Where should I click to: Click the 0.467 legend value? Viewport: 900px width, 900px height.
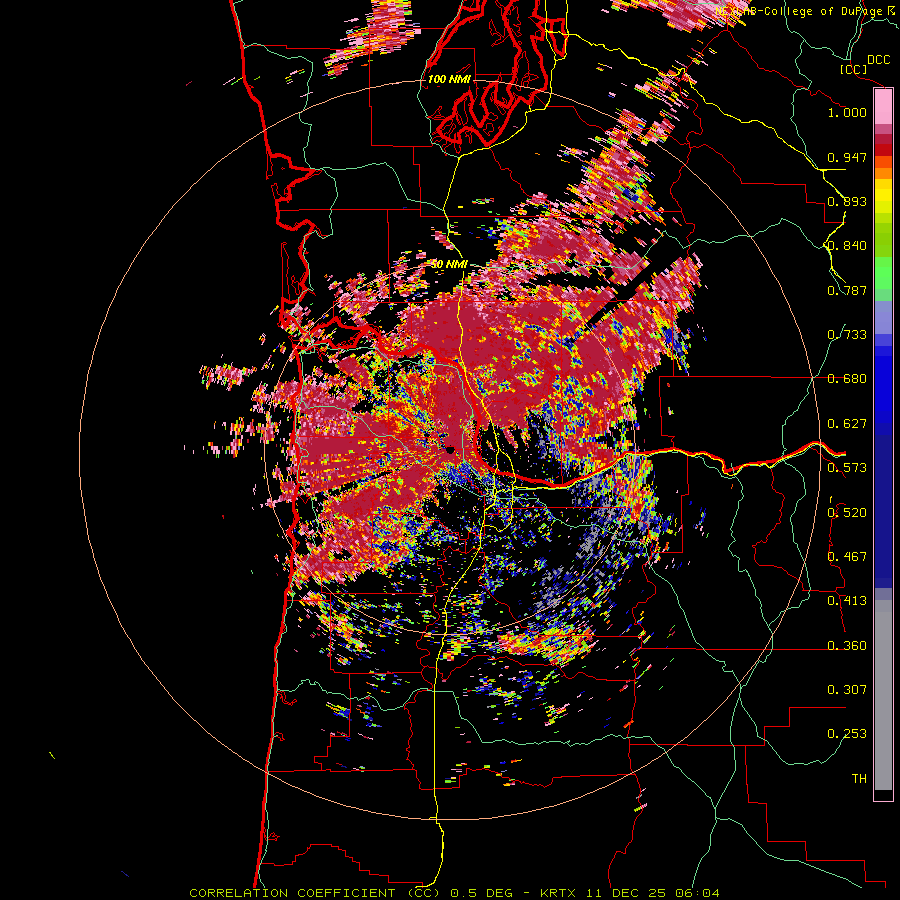point(847,557)
